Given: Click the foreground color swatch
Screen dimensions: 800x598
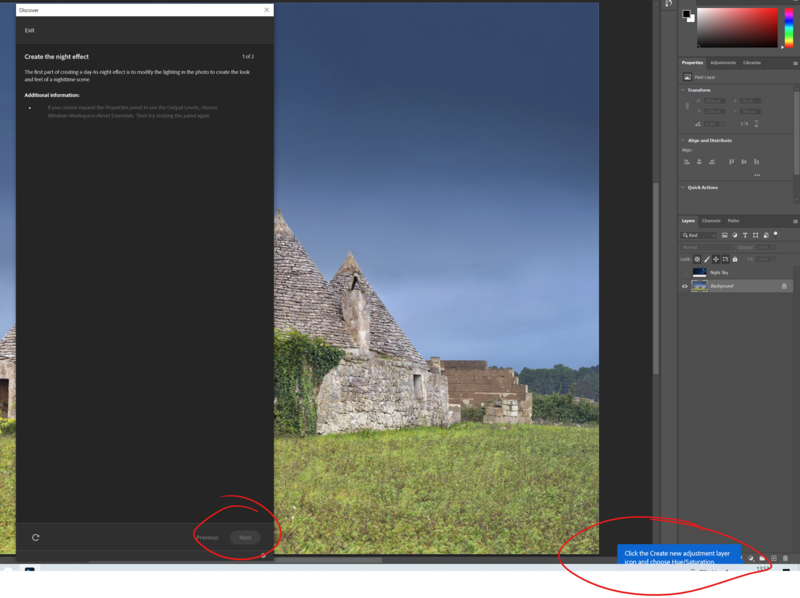Looking at the screenshot, I should tap(686, 14).
